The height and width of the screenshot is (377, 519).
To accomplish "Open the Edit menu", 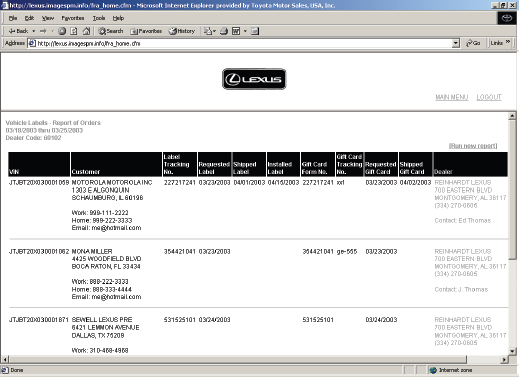I will point(29,18).
